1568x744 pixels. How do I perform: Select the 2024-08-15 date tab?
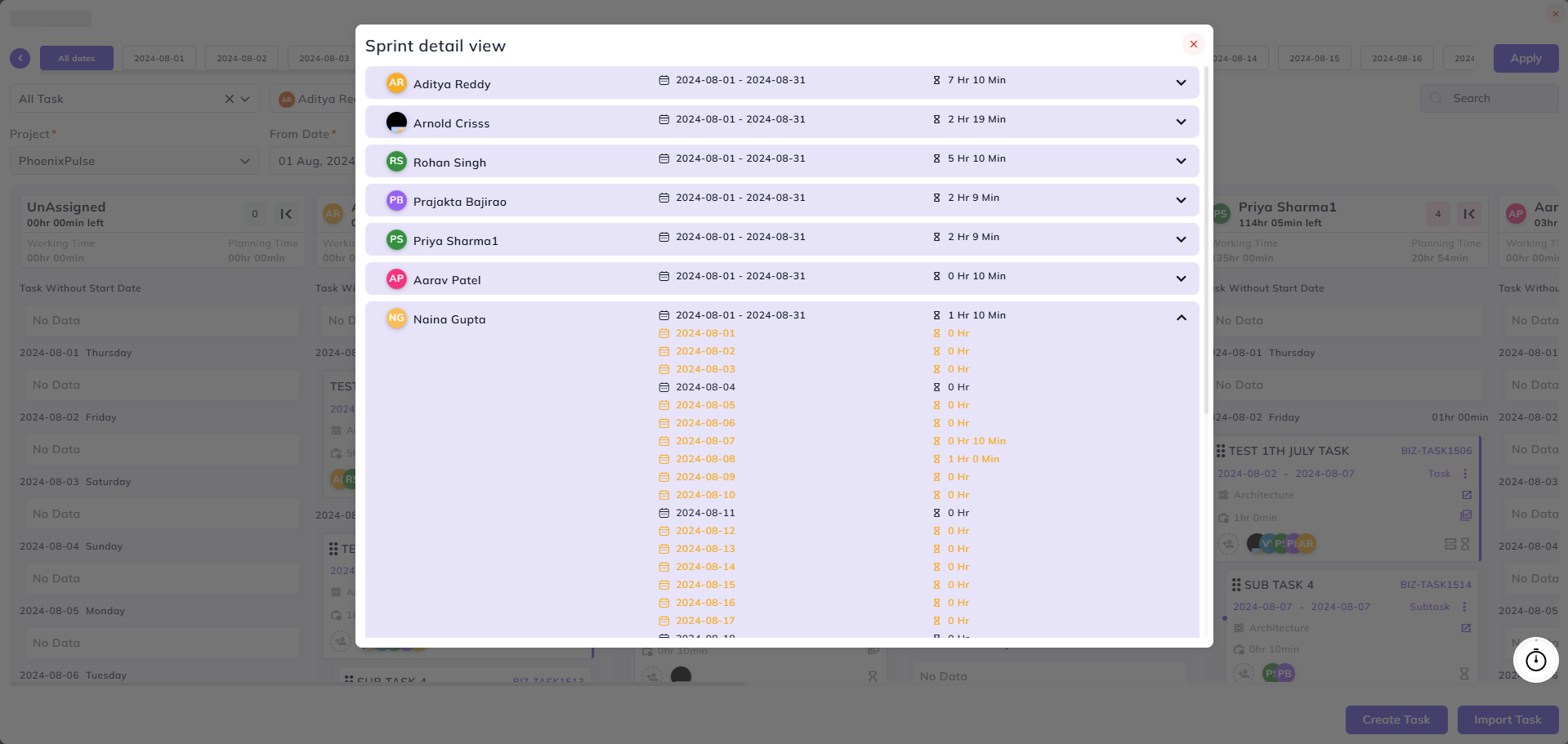coord(1315,58)
